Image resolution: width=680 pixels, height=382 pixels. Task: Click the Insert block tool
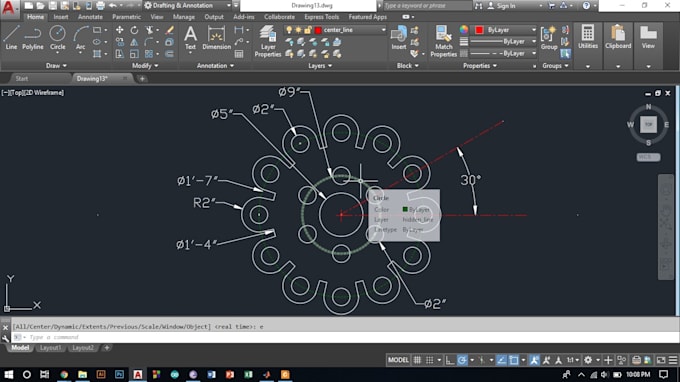pos(399,37)
